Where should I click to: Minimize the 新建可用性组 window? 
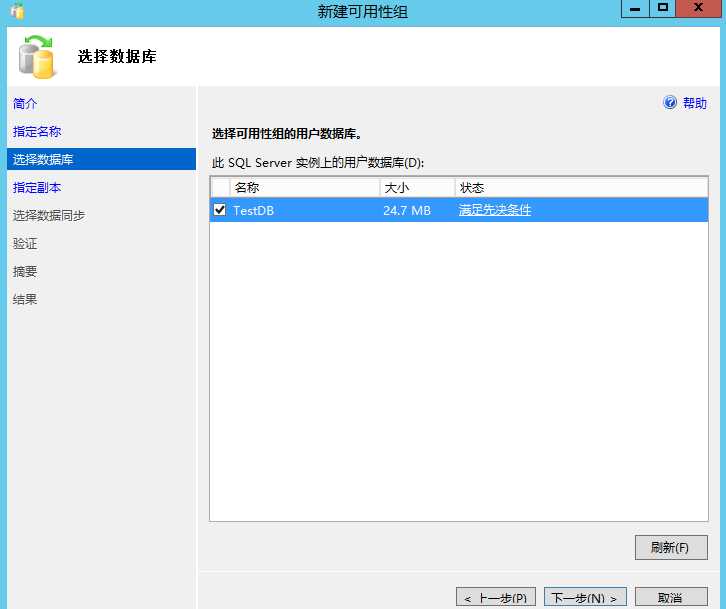coord(635,8)
